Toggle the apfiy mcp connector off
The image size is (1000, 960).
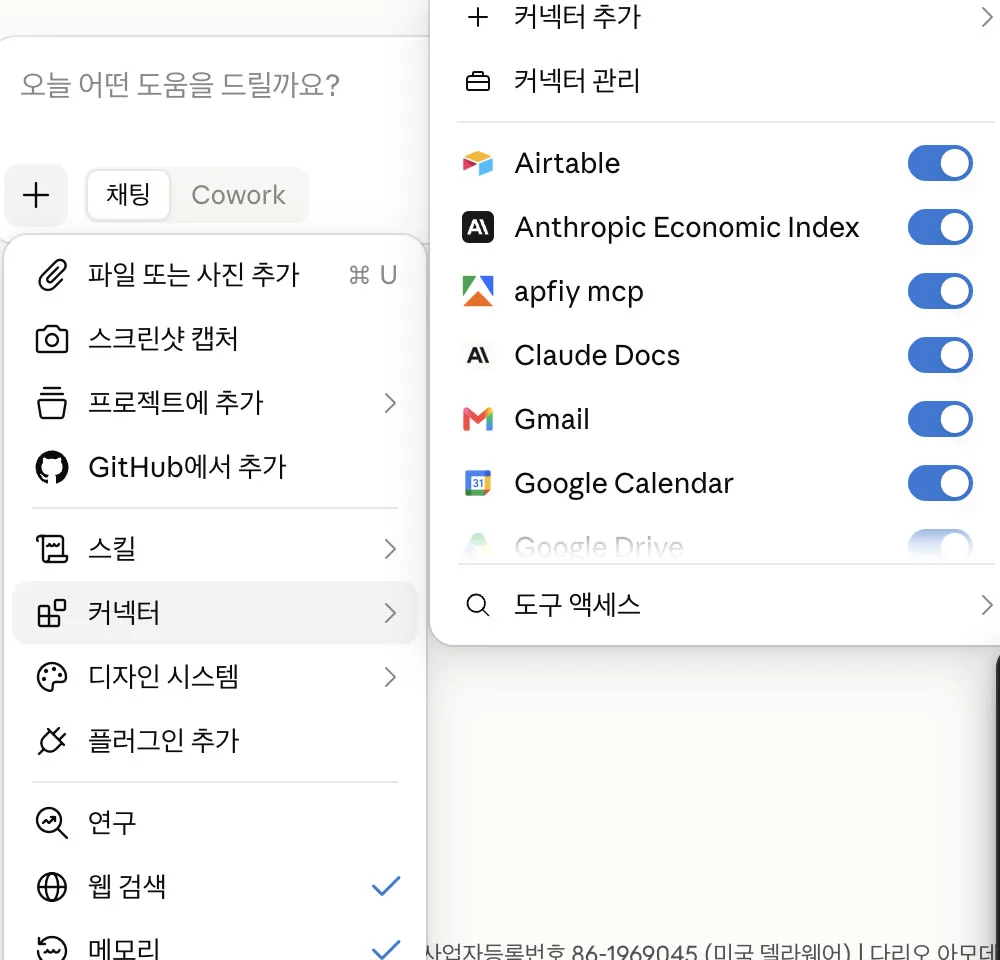coord(940,291)
